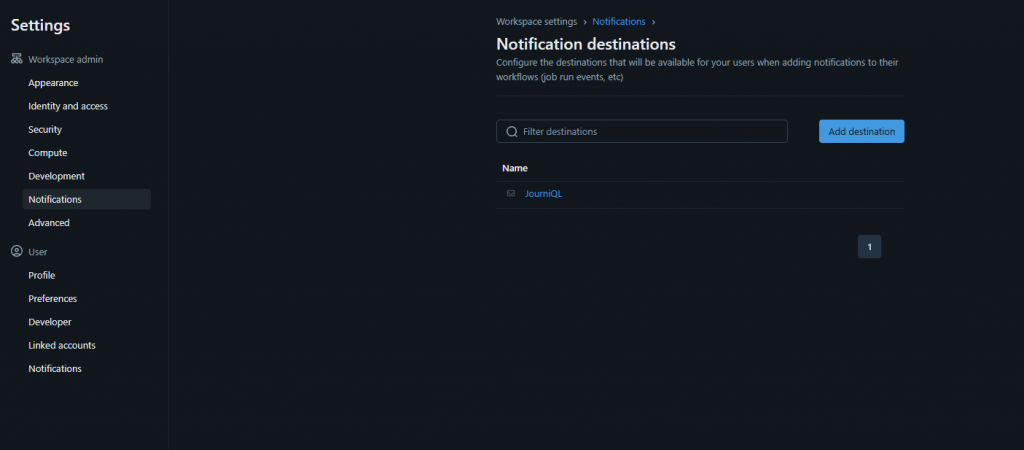
Task: Navigate to Development settings
Action: (x=56, y=176)
